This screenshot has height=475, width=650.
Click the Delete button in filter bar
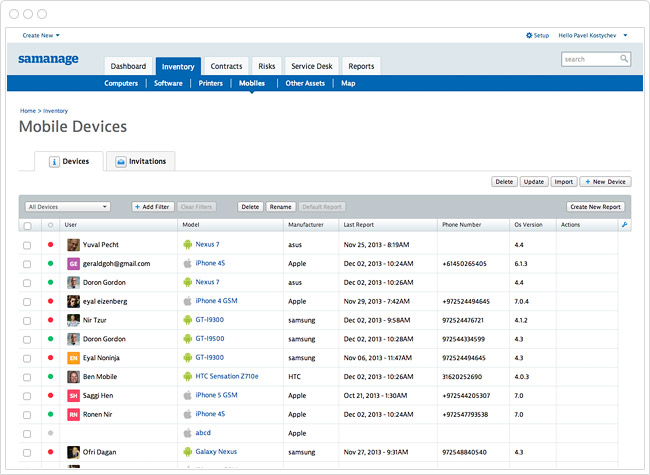[x=250, y=206]
